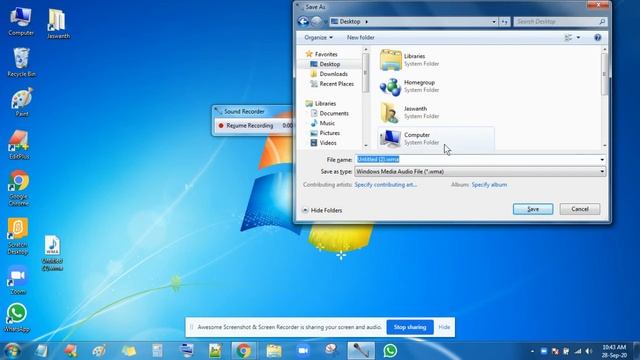Viewport: 640px width, 360px height.
Task: Click the Forward arrow in Save As
Action: [316, 21]
